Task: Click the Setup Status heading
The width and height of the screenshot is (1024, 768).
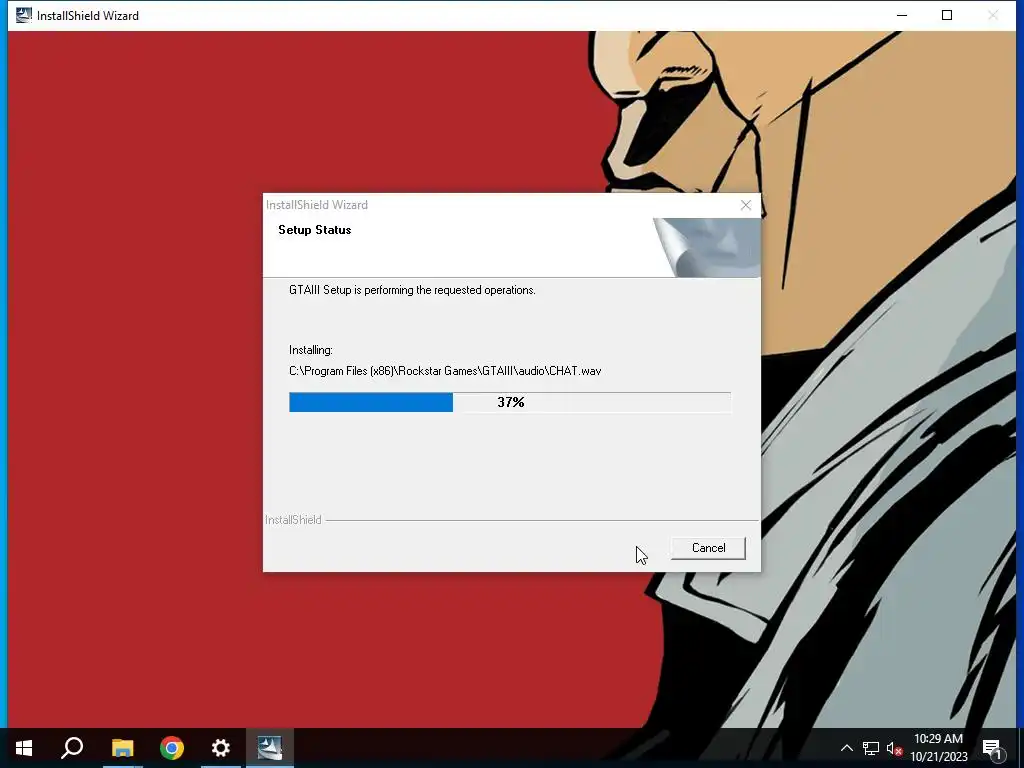Action: (315, 230)
